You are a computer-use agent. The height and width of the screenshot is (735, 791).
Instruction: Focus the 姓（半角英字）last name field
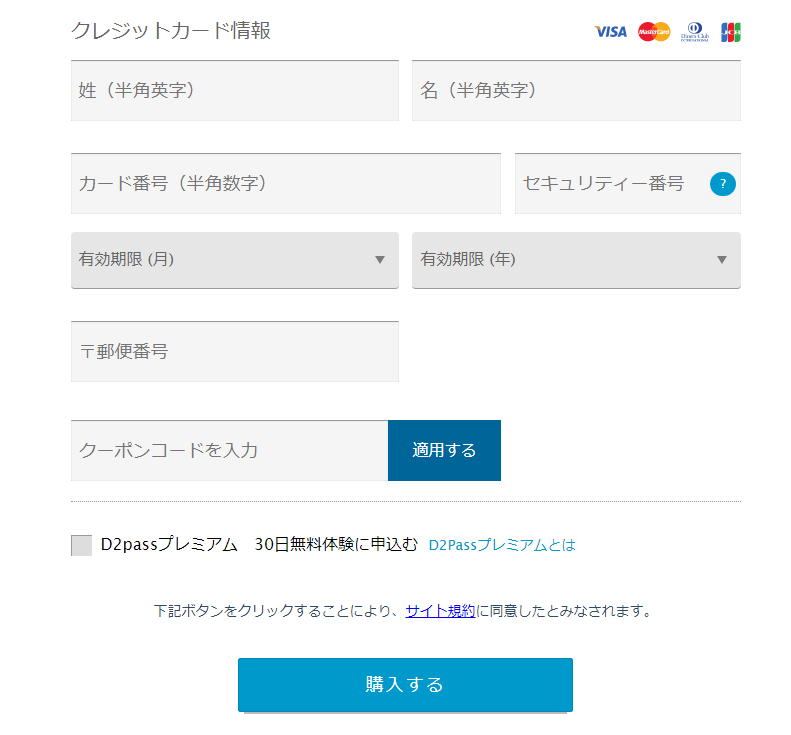(234, 91)
